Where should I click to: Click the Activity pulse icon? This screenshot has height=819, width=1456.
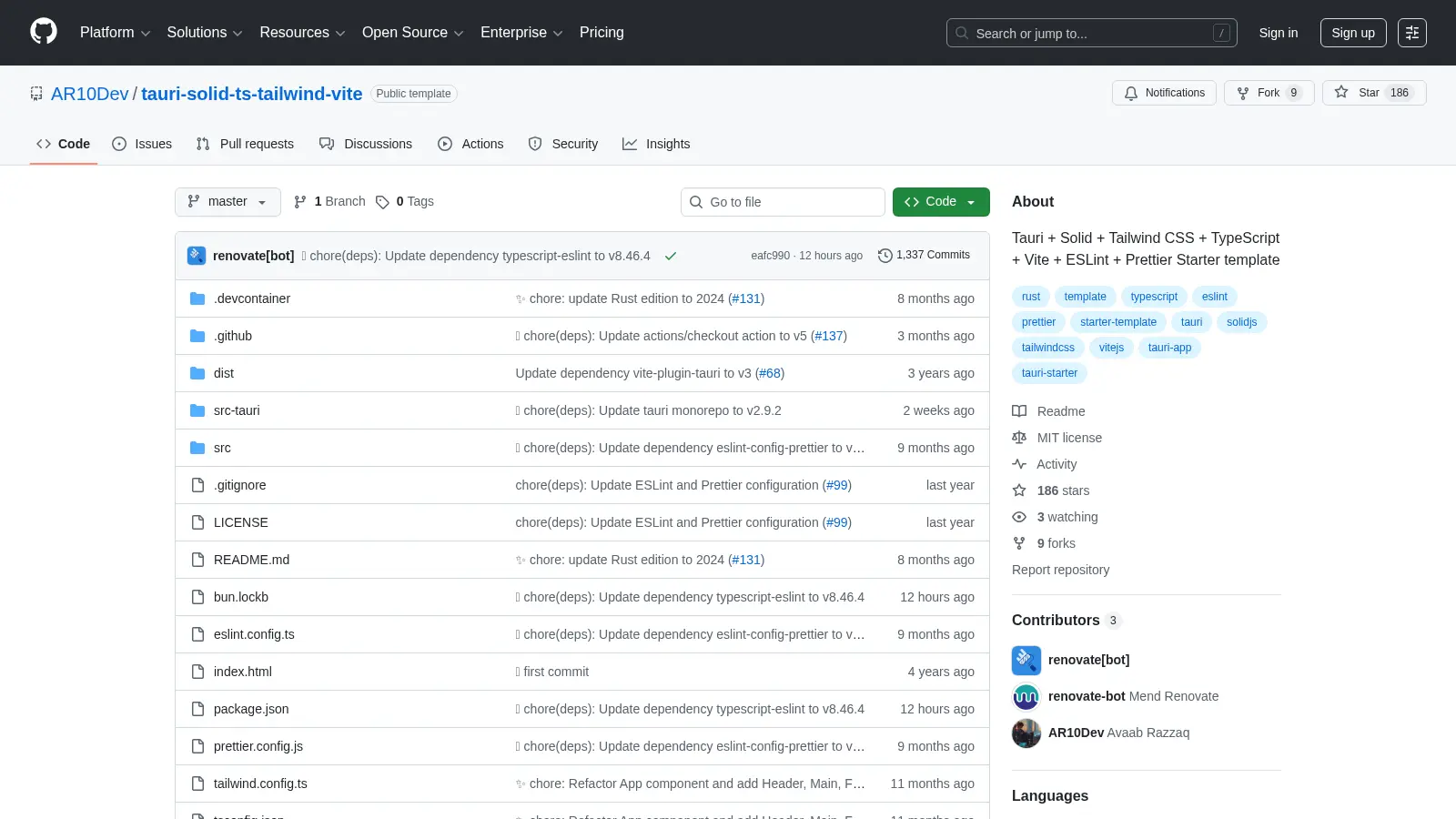(1019, 464)
